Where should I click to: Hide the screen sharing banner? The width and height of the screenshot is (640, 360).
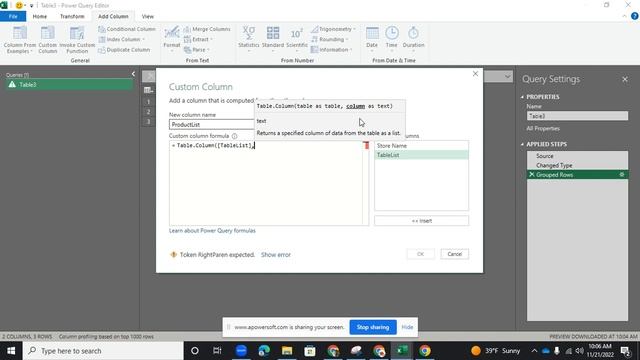407,327
